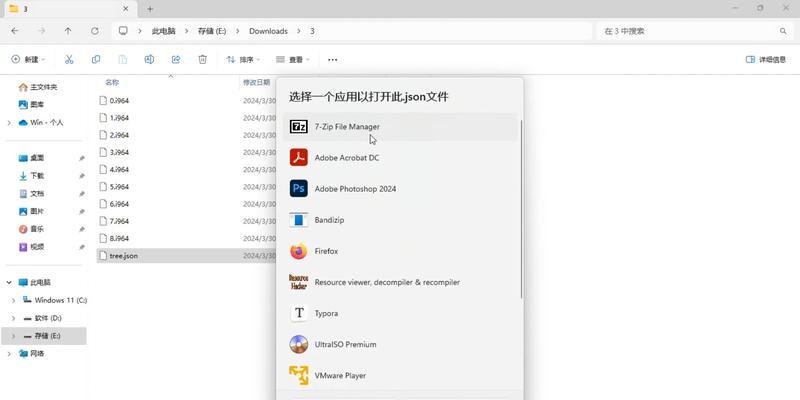
Task: Click the Cut scissors icon
Action: tap(69, 60)
